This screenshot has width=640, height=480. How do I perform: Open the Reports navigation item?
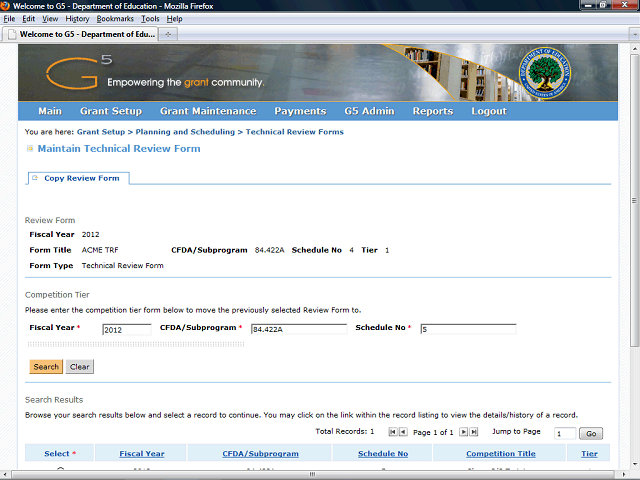click(433, 111)
